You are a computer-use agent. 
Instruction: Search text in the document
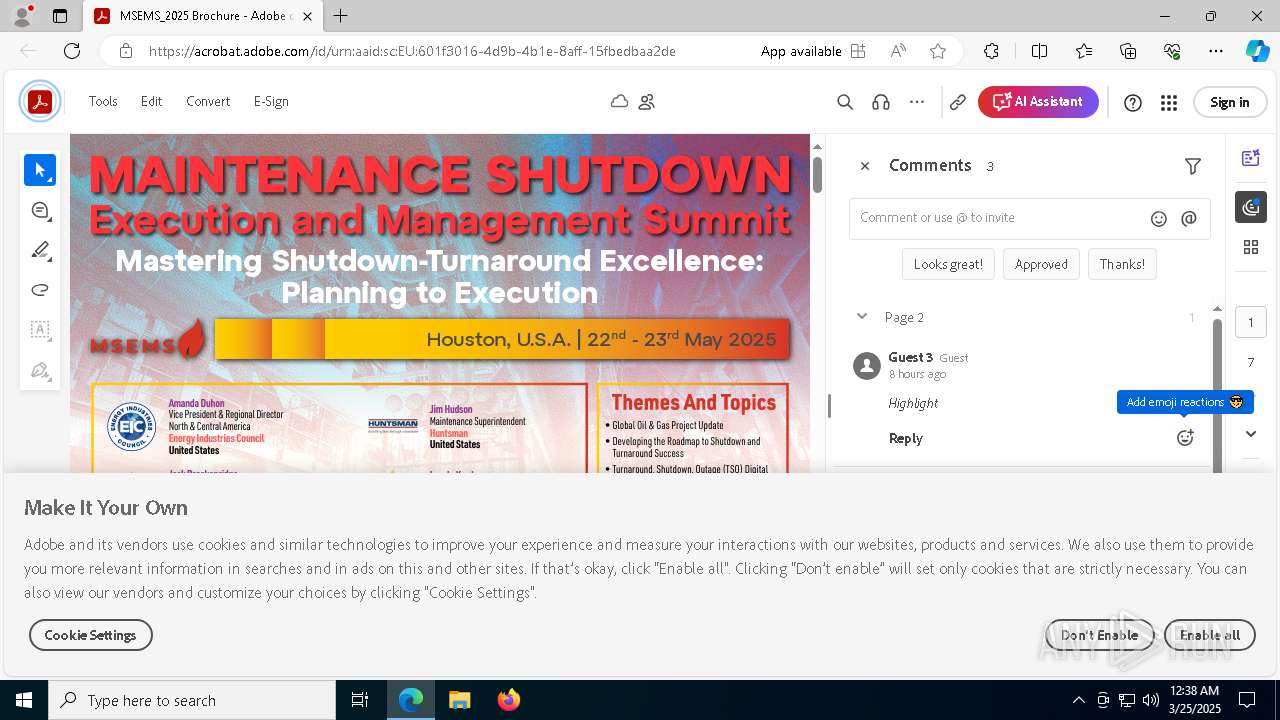[x=845, y=101]
